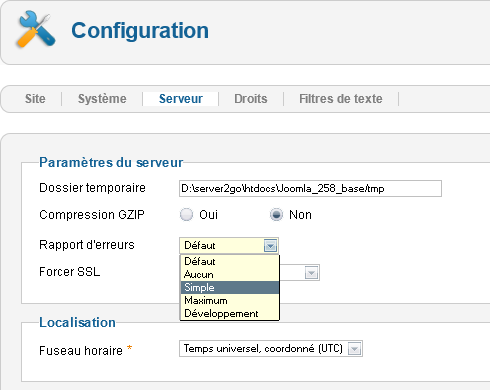Select the Serveur tab
Image resolution: width=490 pixels, height=390 pixels.
coord(181,99)
